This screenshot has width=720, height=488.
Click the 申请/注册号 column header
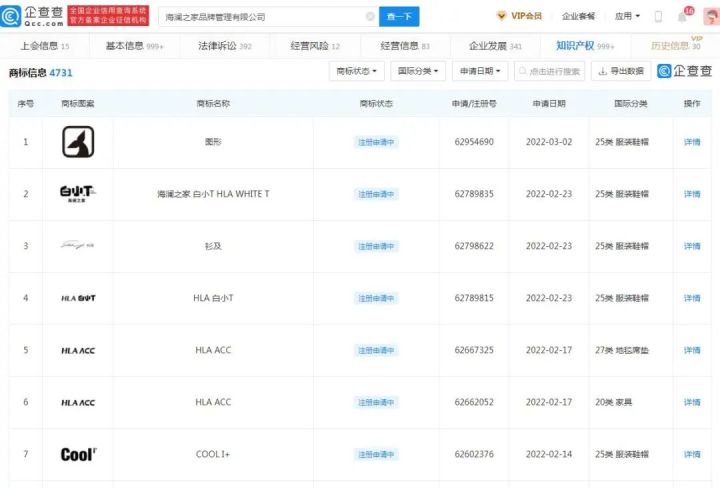tap(474, 104)
